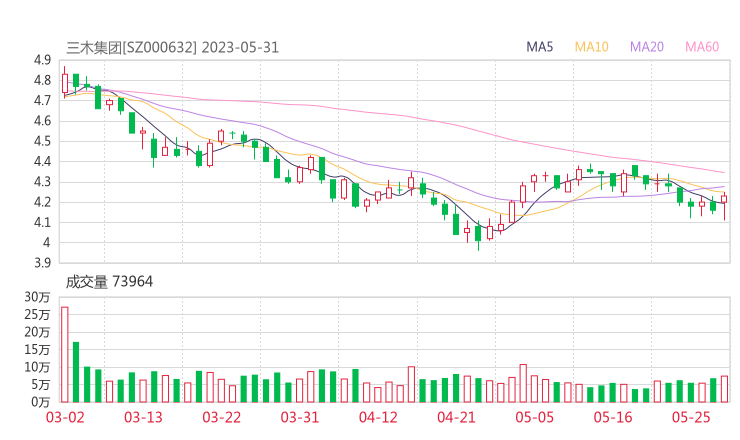Screen dimensions: 740x440
Task: Click the MA20 legend label
Action: tap(647, 47)
